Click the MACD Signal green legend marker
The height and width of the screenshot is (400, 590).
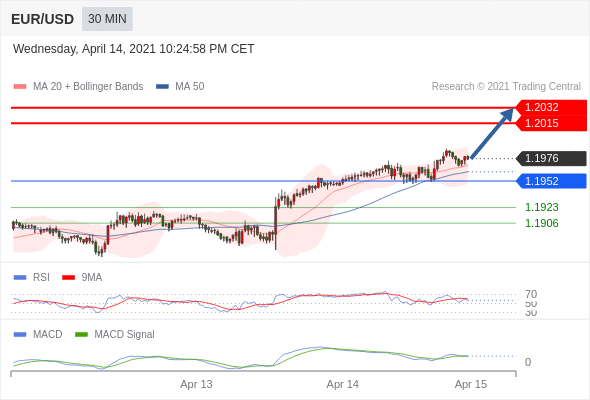(81, 335)
